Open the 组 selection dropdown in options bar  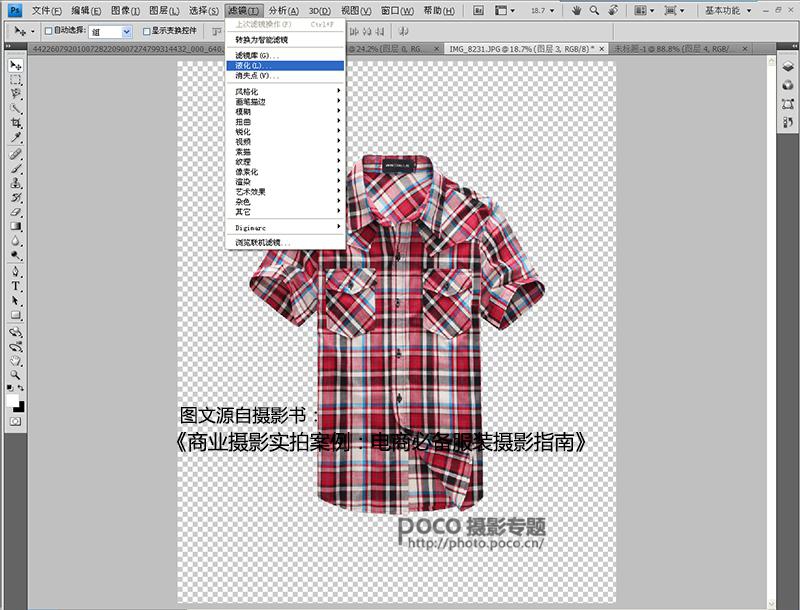point(125,31)
